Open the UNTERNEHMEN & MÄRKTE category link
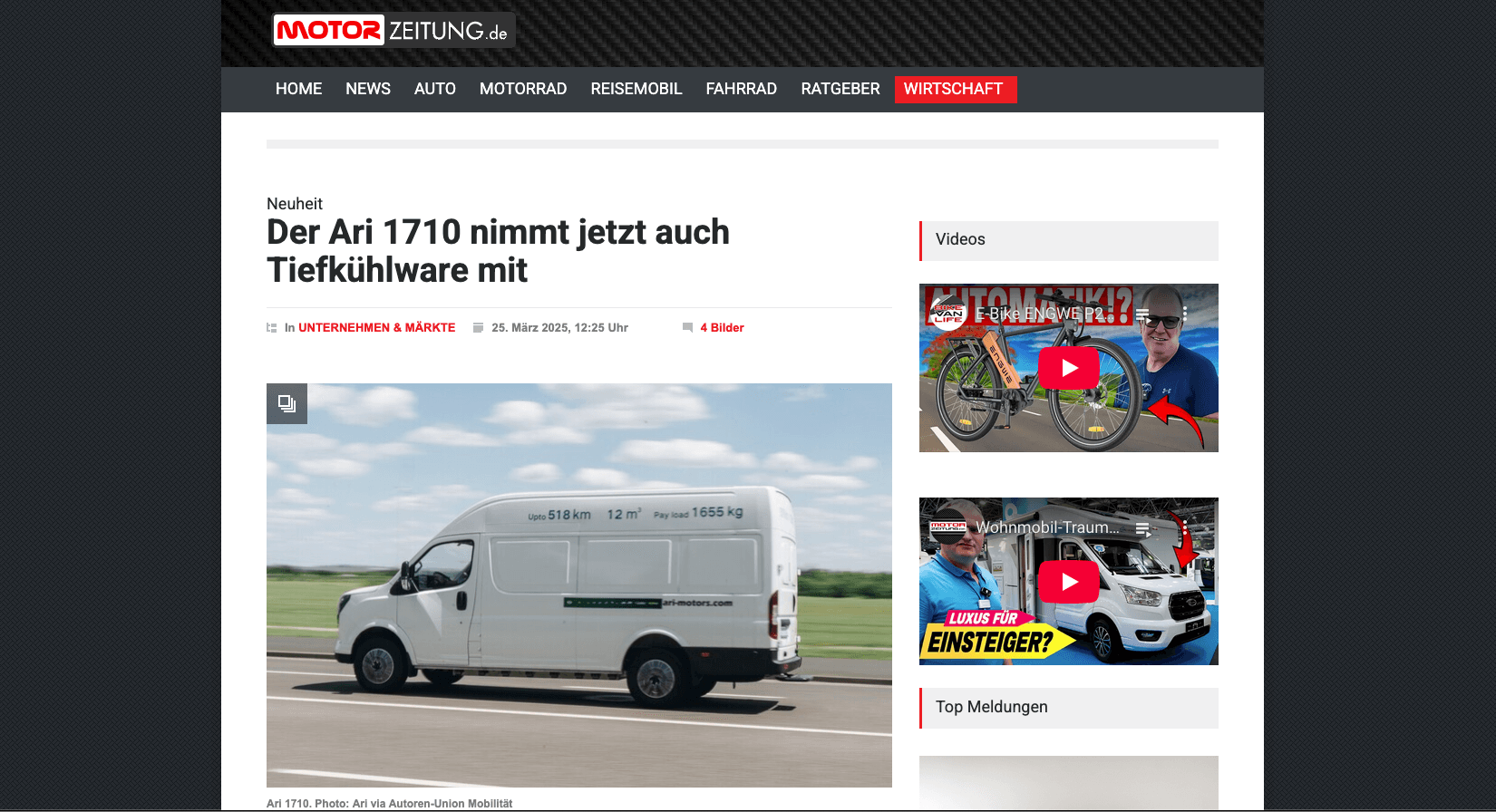This screenshot has width=1496, height=812. [377, 328]
